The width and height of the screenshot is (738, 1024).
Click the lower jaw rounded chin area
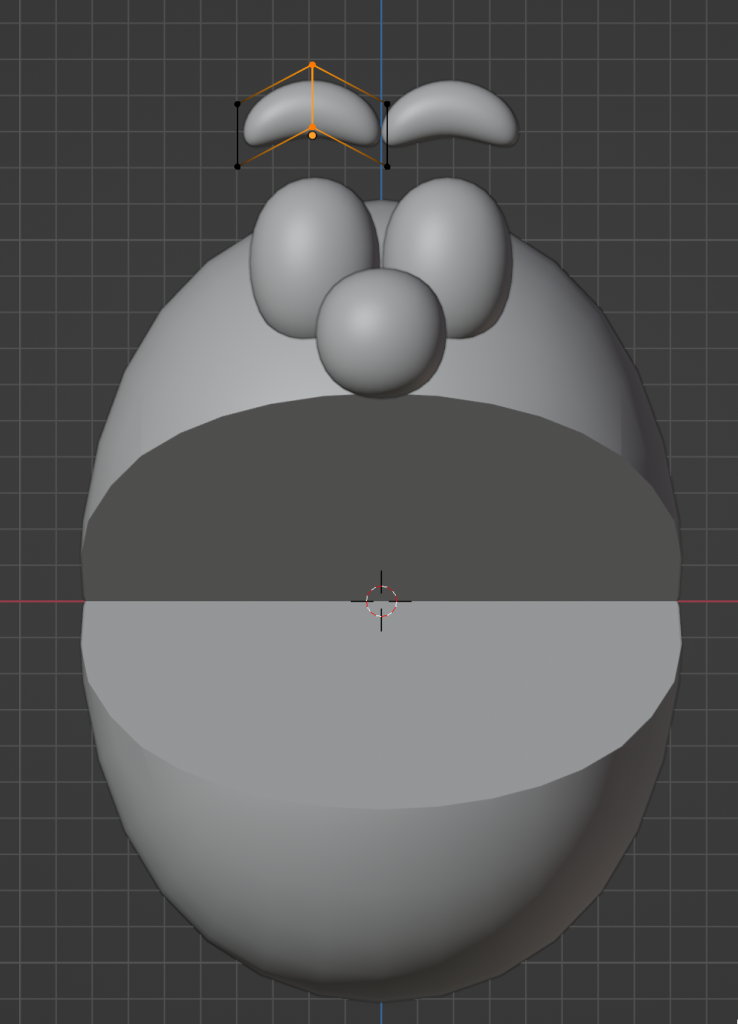click(x=380, y=900)
